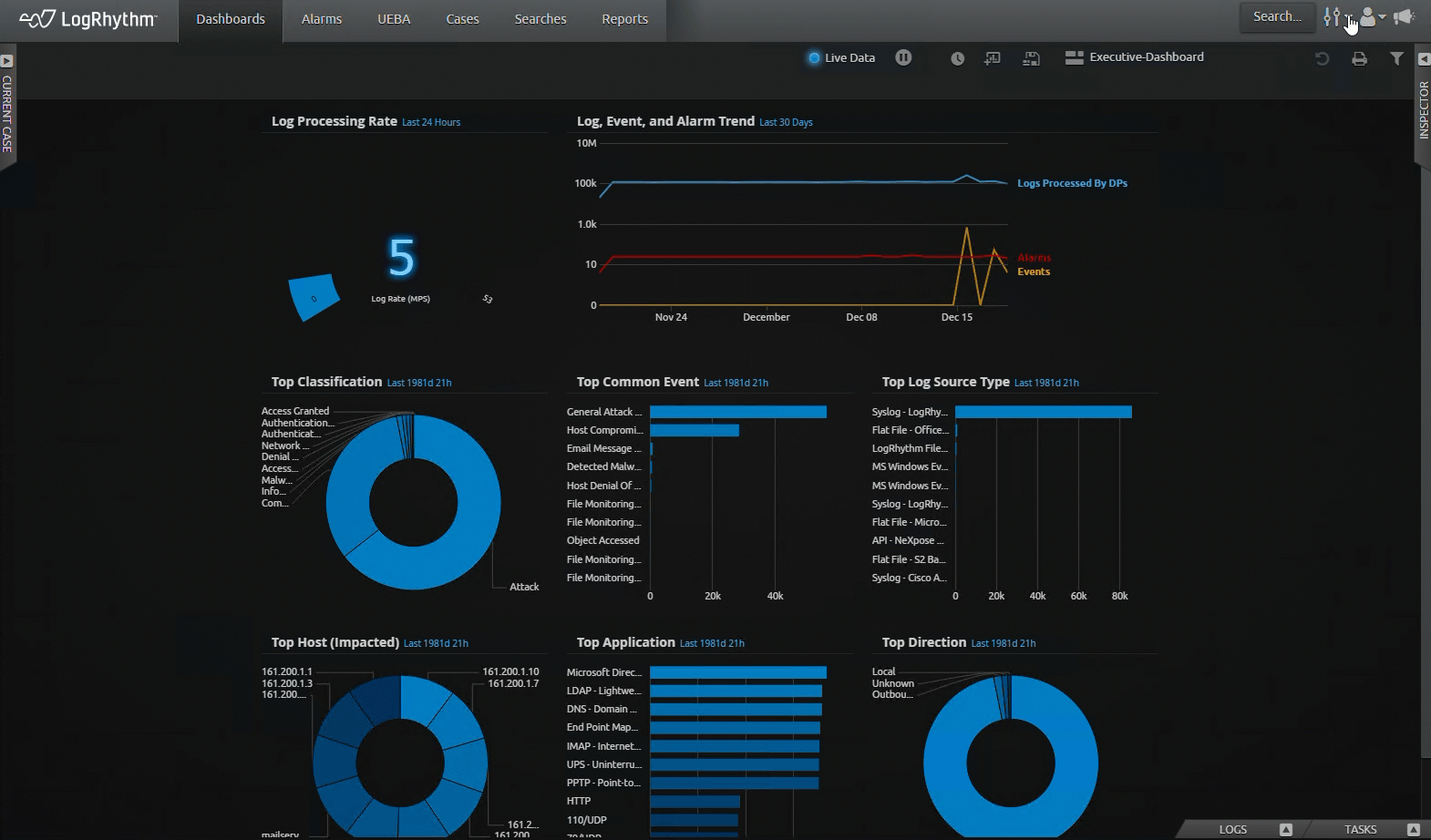This screenshot has width=1431, height=840.
Task: Switch to the Alarms tab
Action: point(322,19)
